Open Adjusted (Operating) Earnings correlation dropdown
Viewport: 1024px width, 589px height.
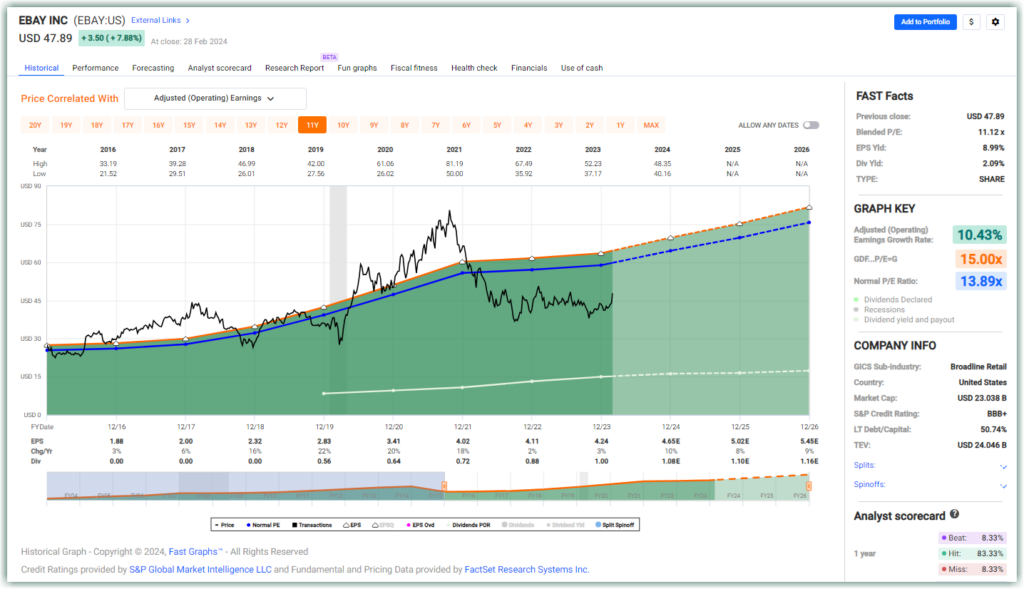pyautogui.click(x=215, y=99)
